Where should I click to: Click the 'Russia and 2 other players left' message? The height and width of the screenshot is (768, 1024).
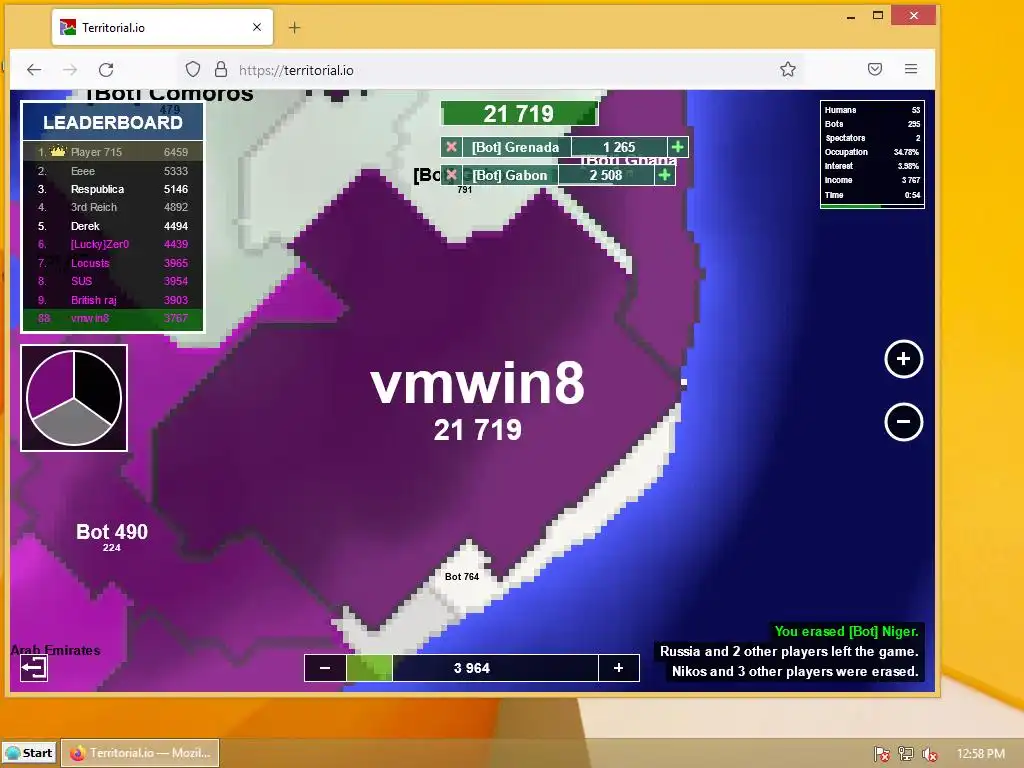pos(789,651)
